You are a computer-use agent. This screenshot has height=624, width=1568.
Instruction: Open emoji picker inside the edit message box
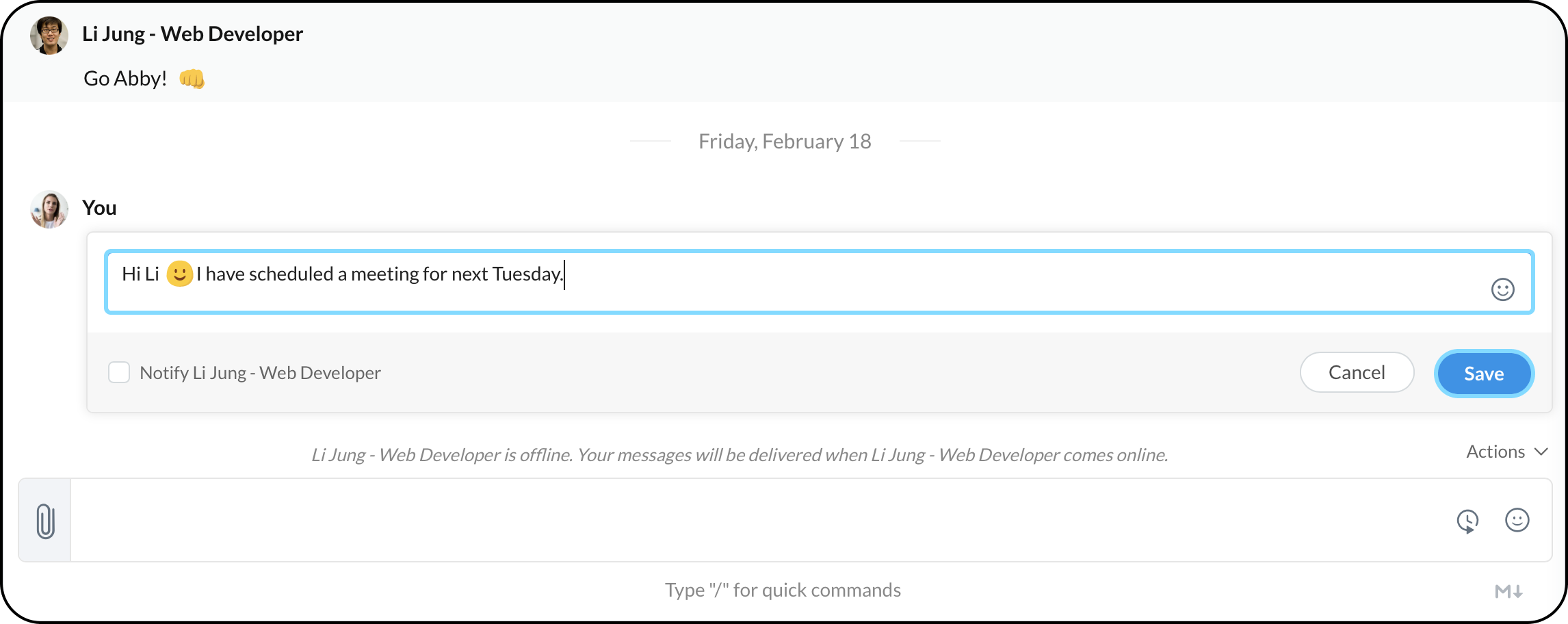coord(1502,289)
